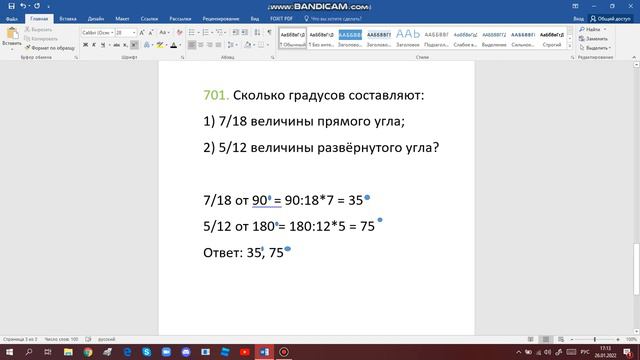Show paragraph marks with pilcrow icon

pos(269,32)
